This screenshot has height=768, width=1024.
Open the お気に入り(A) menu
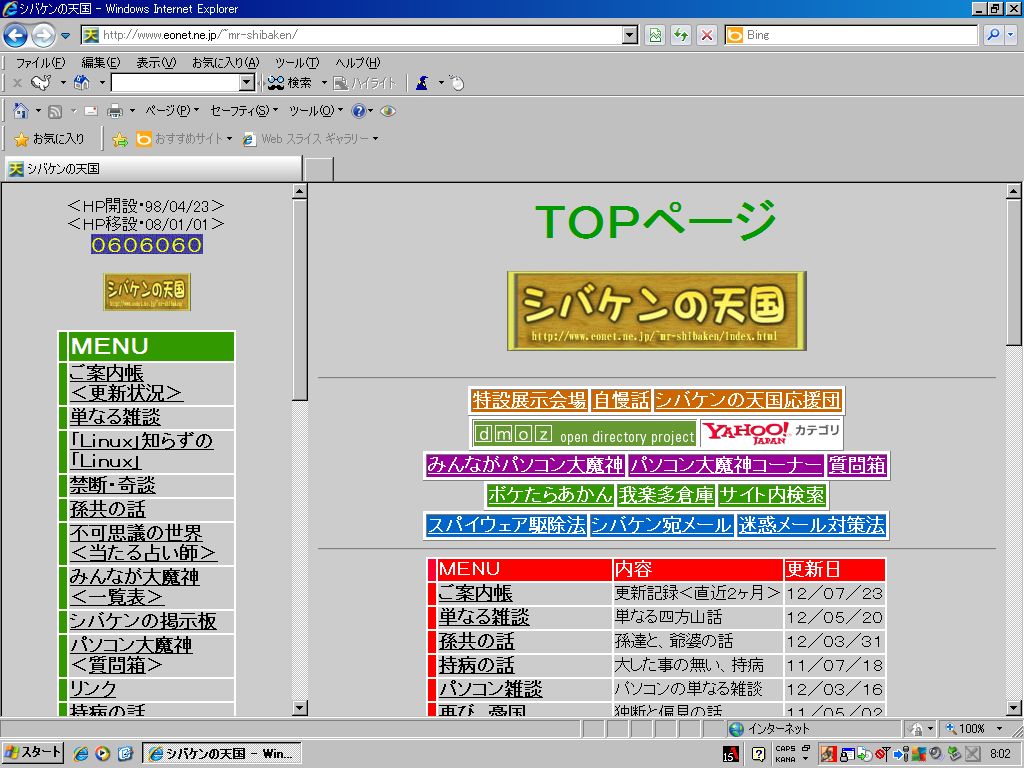click(225, 63)
